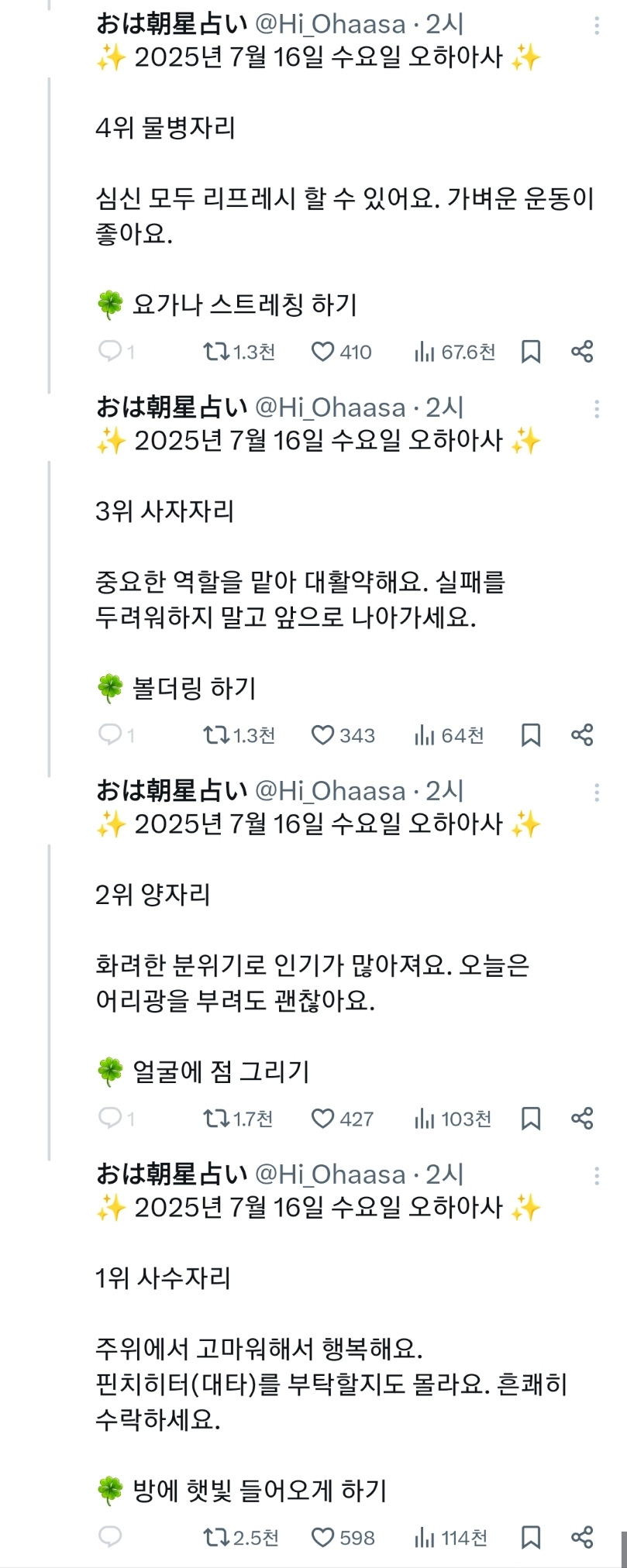Open おは朝星占い profile name on 사수자리 post
Image resolution: width=627 pixels, height=1568 pixels.
click(x=171, y=1174)
